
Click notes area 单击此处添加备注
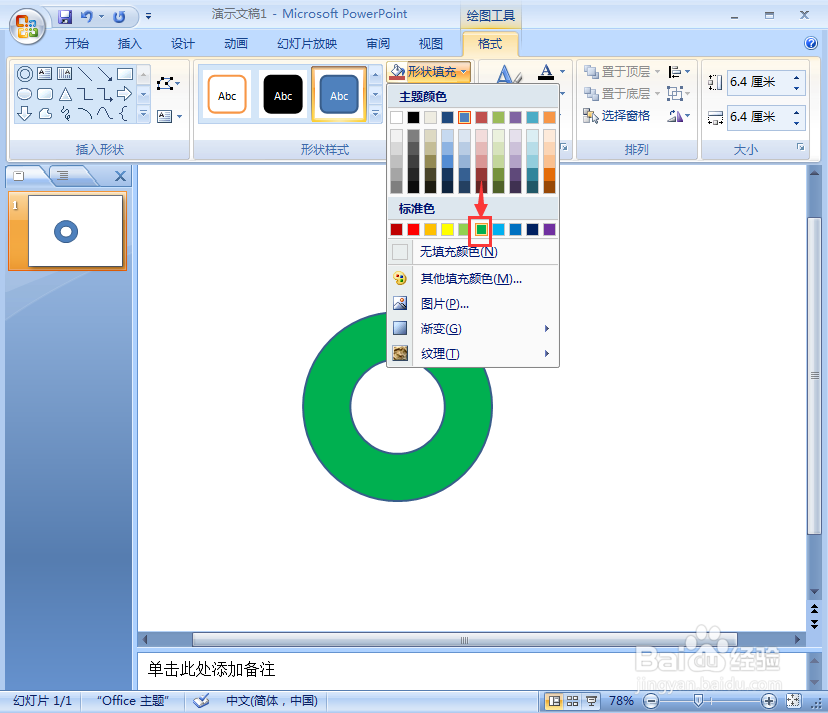click(211, 669)
